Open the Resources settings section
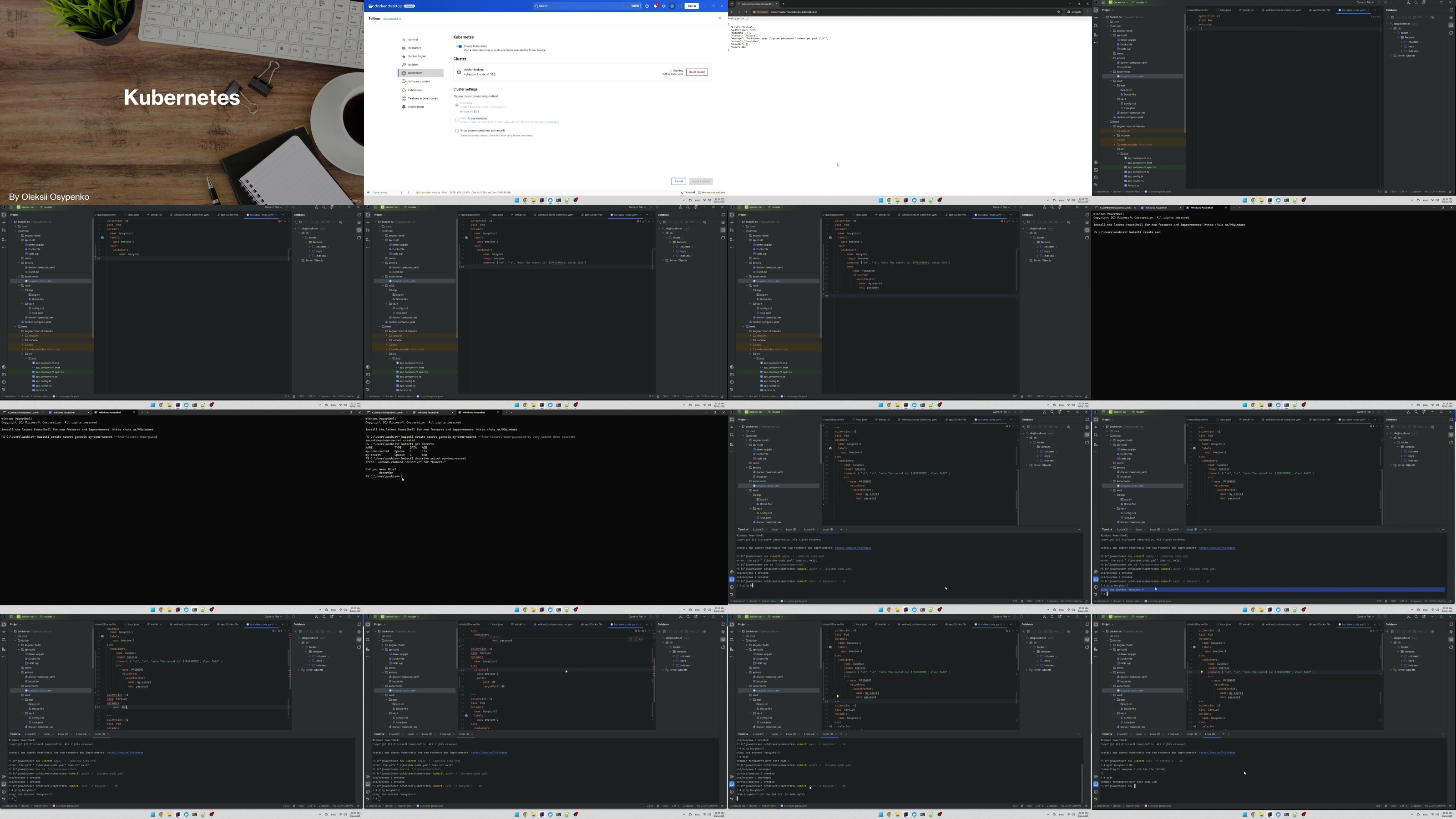The width and height of the screenshot is (1456, 819). [x=415, y=48]
